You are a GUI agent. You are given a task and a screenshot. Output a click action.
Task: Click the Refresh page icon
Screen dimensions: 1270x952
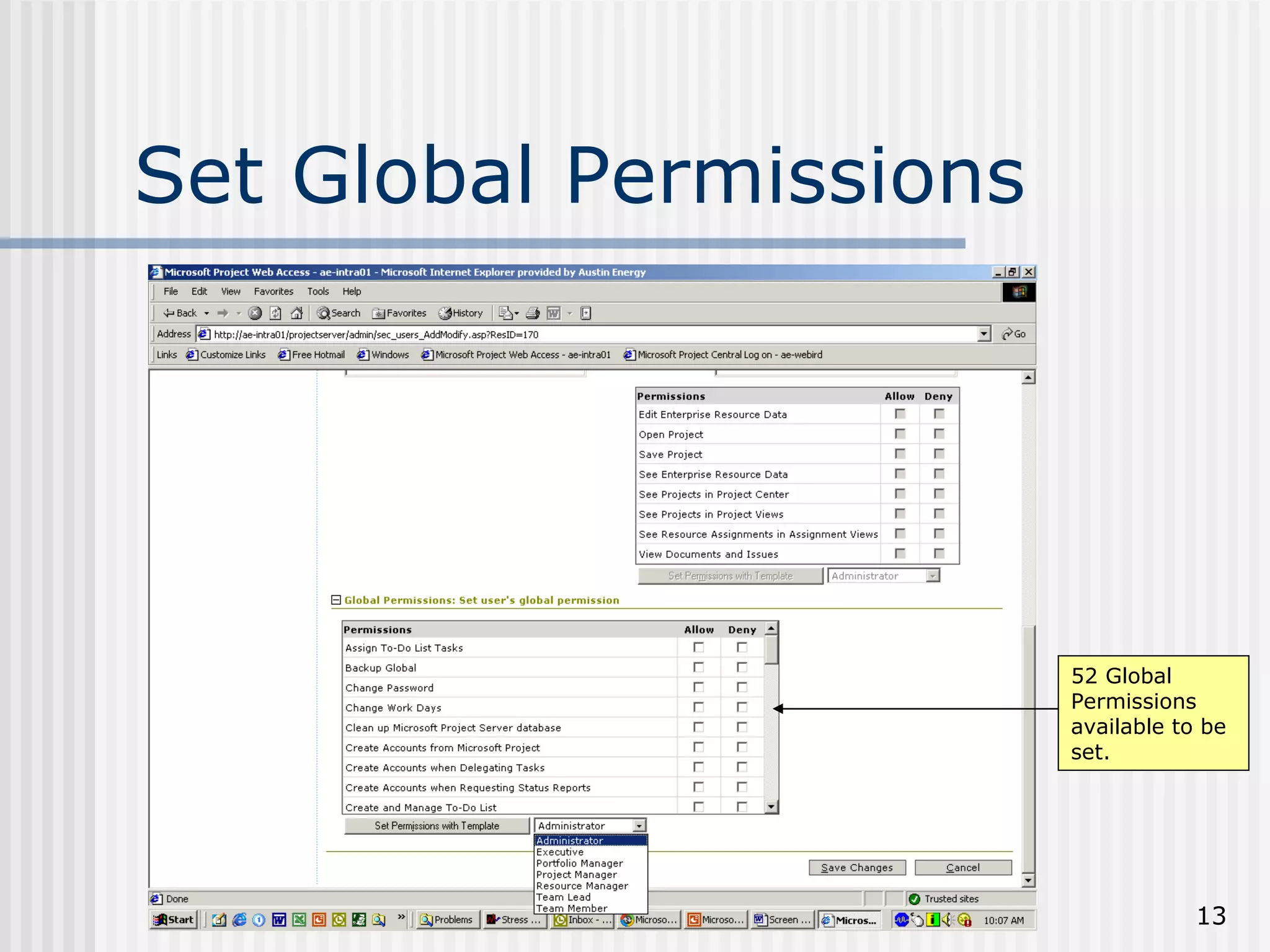pyautogui.click(x=276, y=313)
